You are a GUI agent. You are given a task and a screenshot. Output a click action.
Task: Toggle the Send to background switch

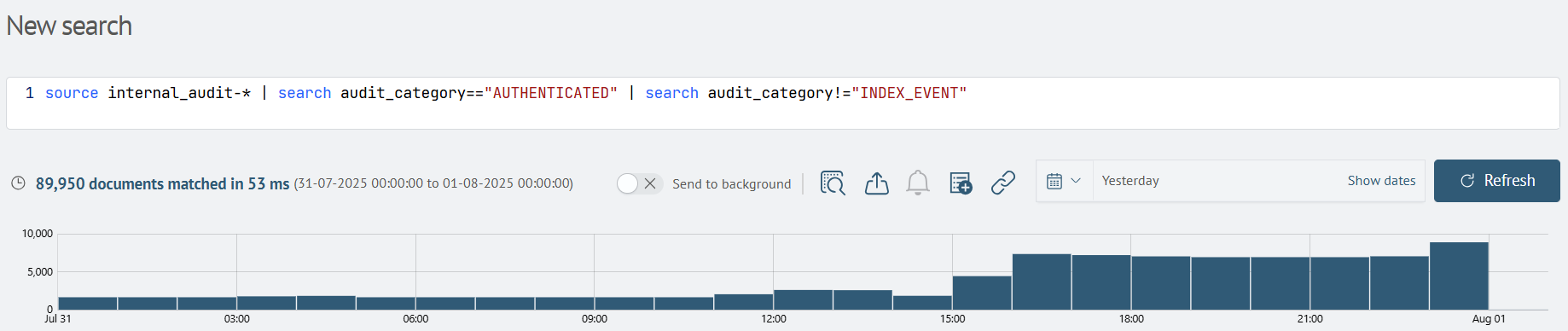(x=639, y=183)
